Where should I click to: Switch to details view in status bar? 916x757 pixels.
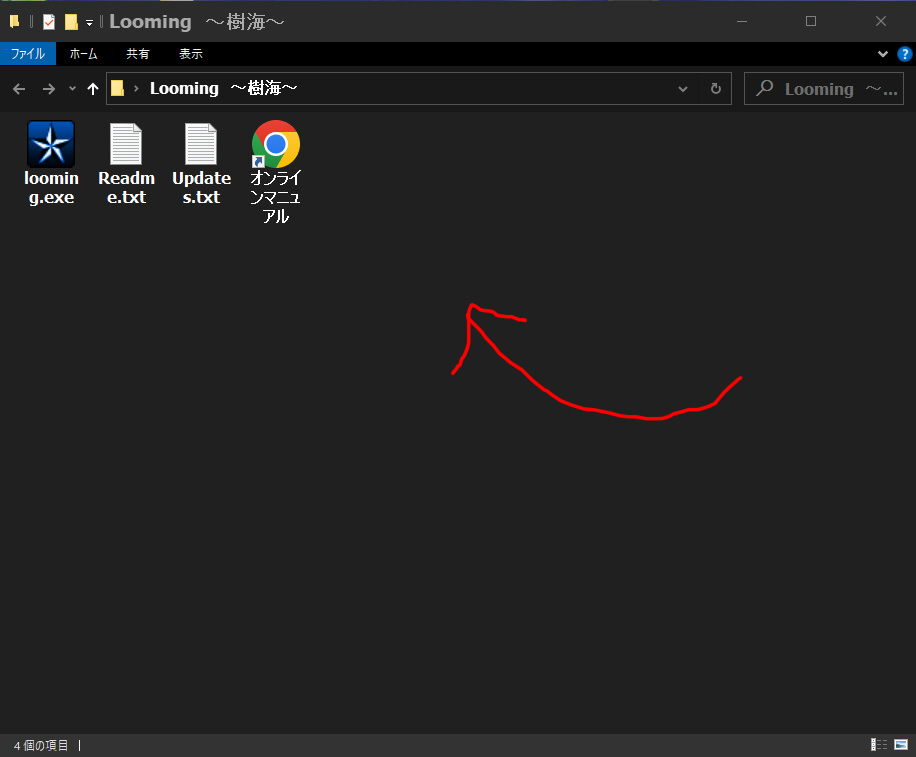(x=879, y=745)
